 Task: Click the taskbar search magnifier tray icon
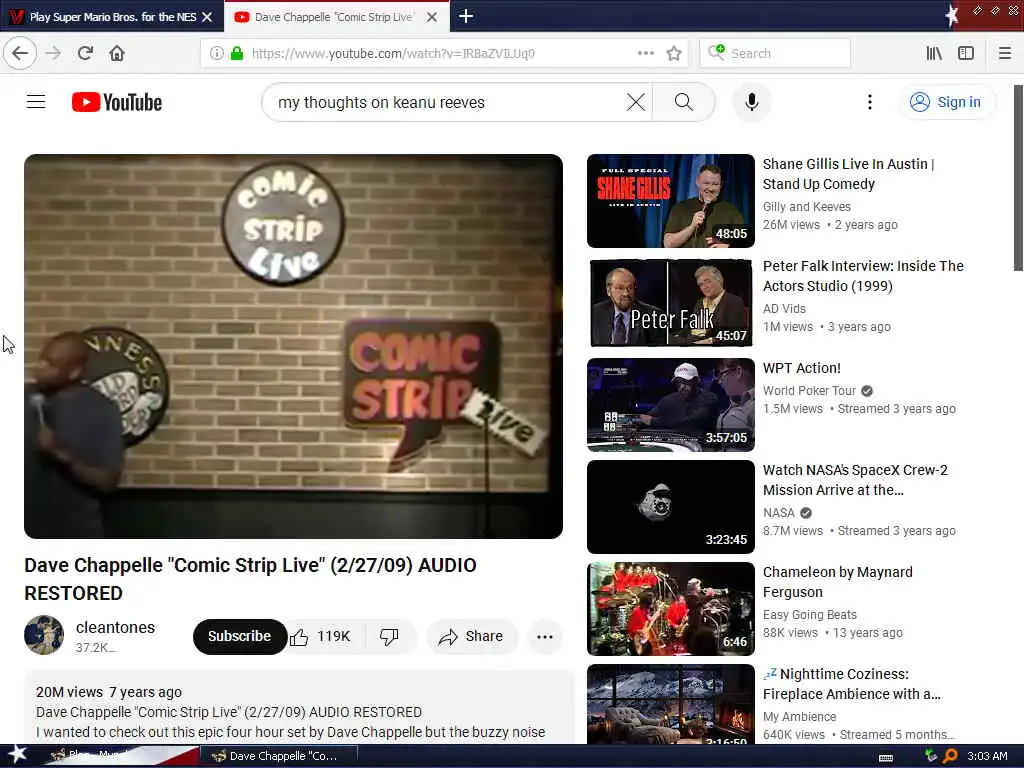point(951,756)
